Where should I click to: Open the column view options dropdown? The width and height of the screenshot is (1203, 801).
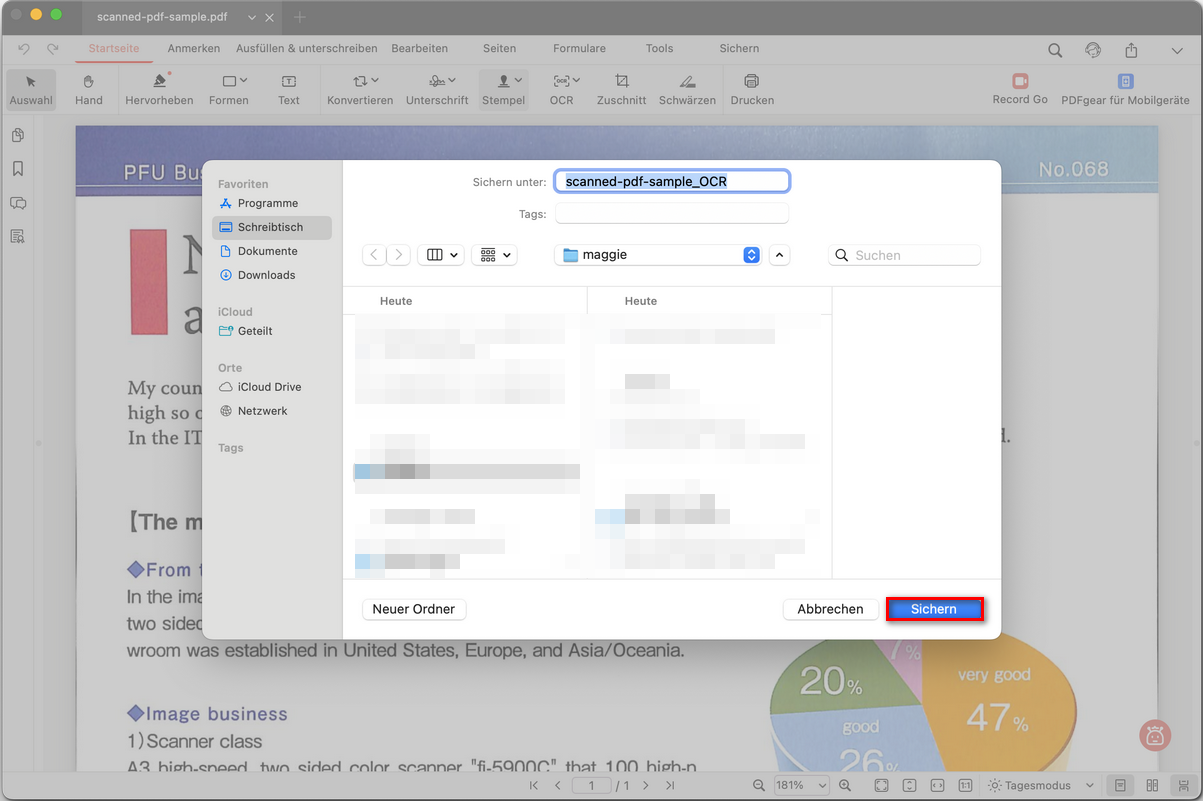point(440,255)
